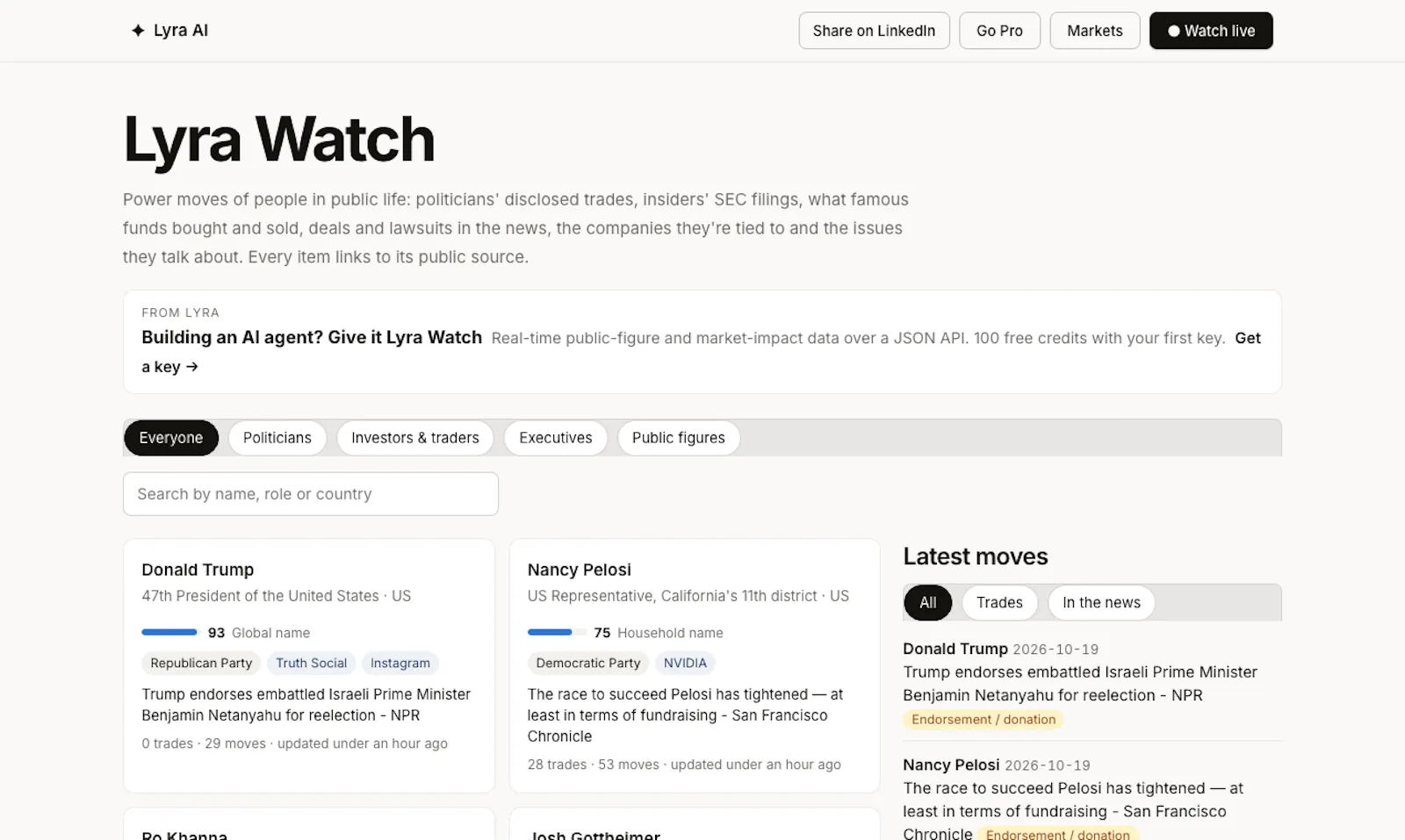Click Pelosi's 75 Household name score bar
Viewport: 1405px width, 840px height.
click(x=557, y=632)
